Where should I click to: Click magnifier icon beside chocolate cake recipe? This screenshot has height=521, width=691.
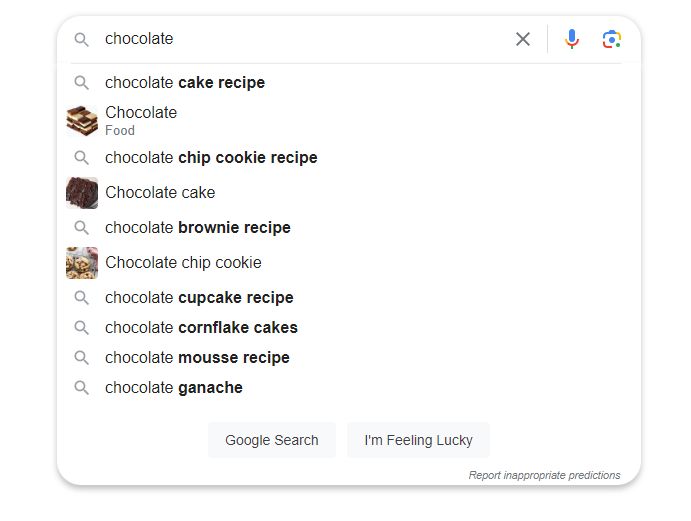pyautogui.click(x=82, y=82)
